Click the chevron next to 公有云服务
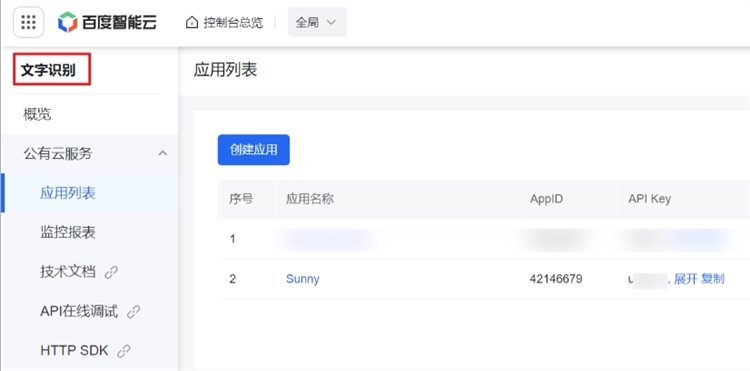This screenshot has width=750, height=371. (x=163, y=153)
